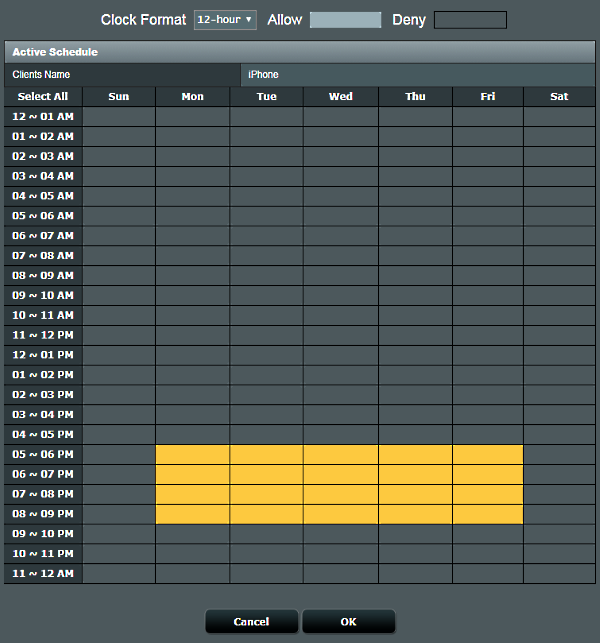Select the 01 ~ 02 PM row label
The height and width of the screenshot is (643, 600).
(43, 375)
